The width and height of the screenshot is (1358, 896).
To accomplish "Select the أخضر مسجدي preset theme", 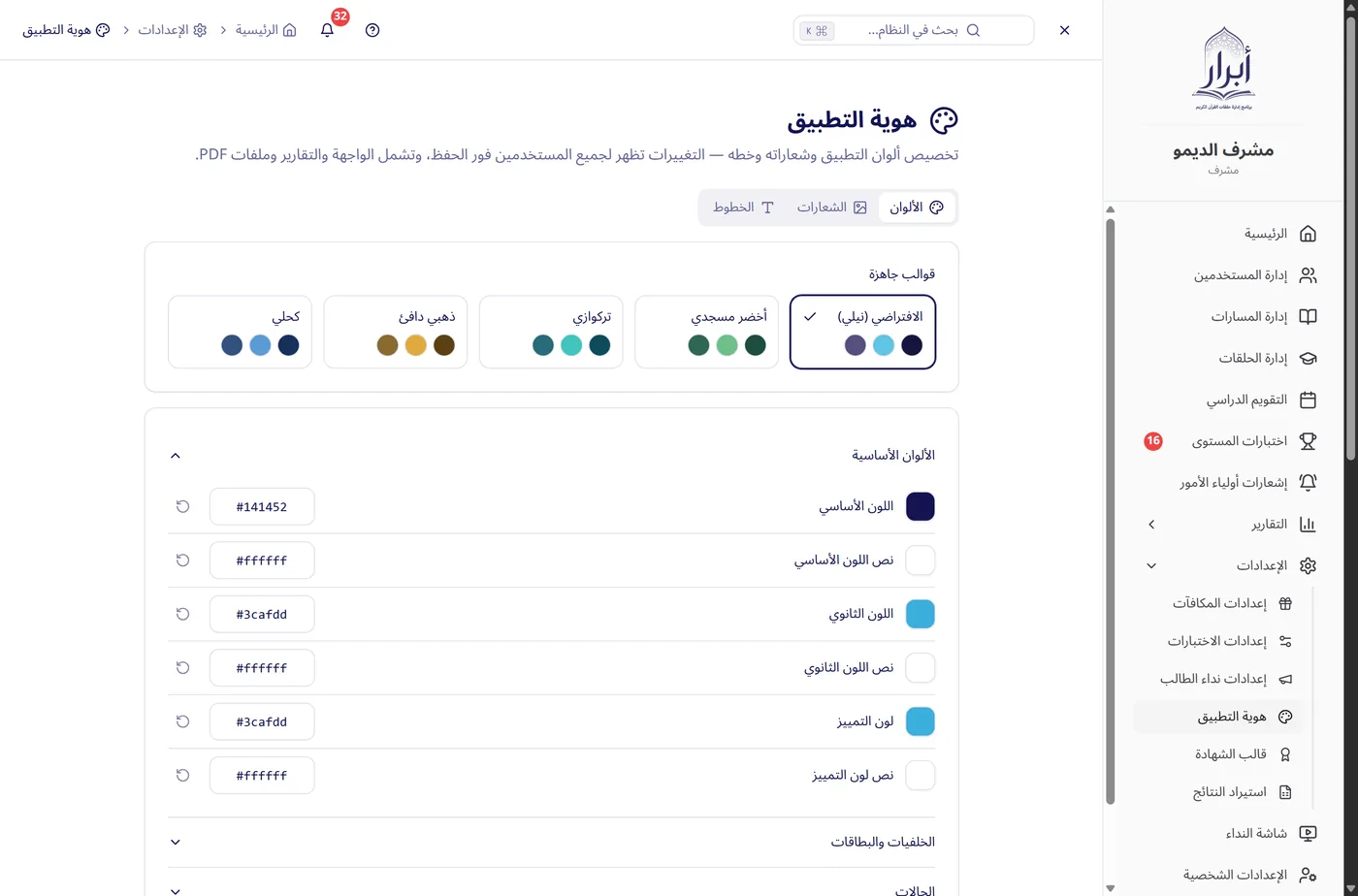I will tap(706, 332).
